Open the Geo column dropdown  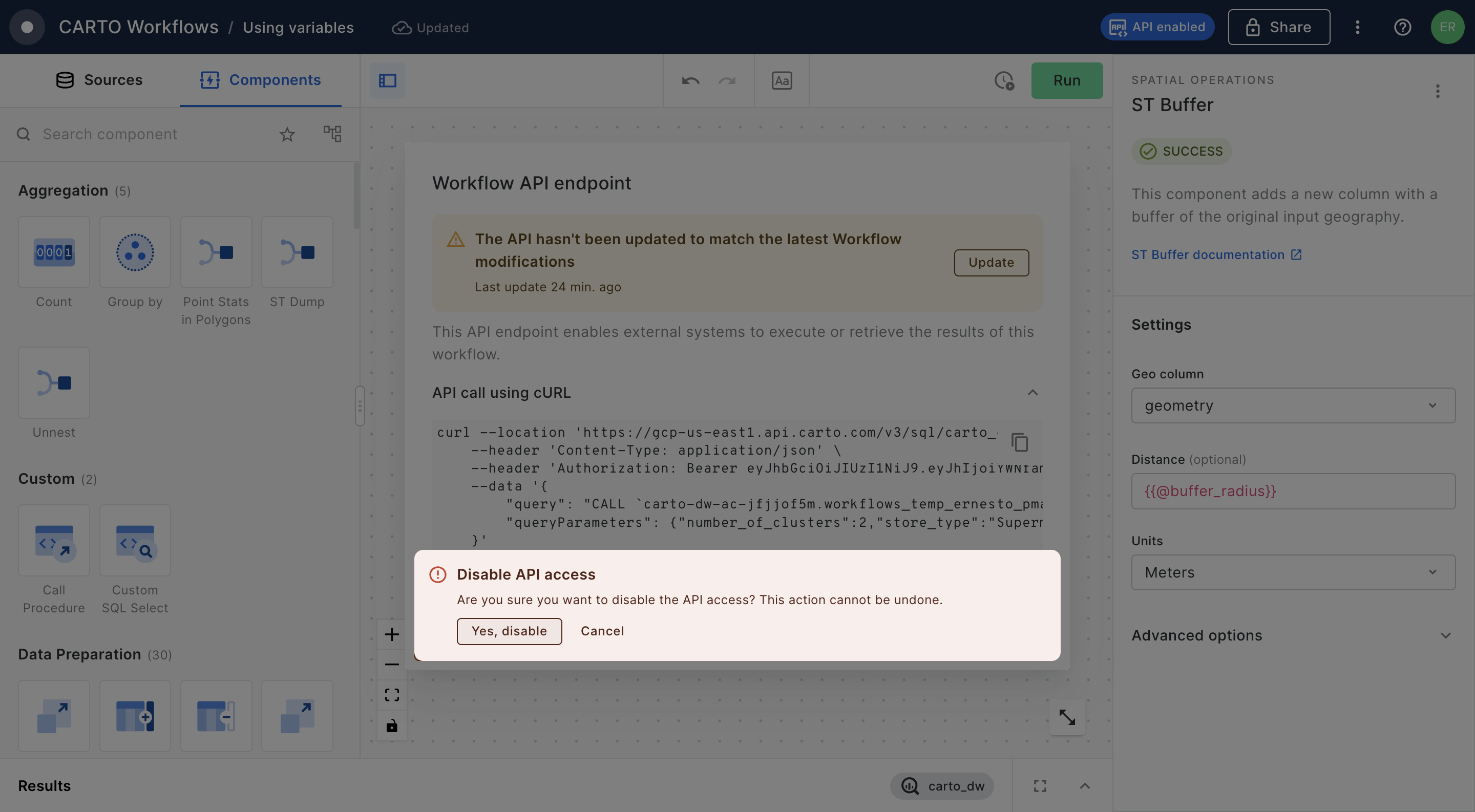point(1293,405)
